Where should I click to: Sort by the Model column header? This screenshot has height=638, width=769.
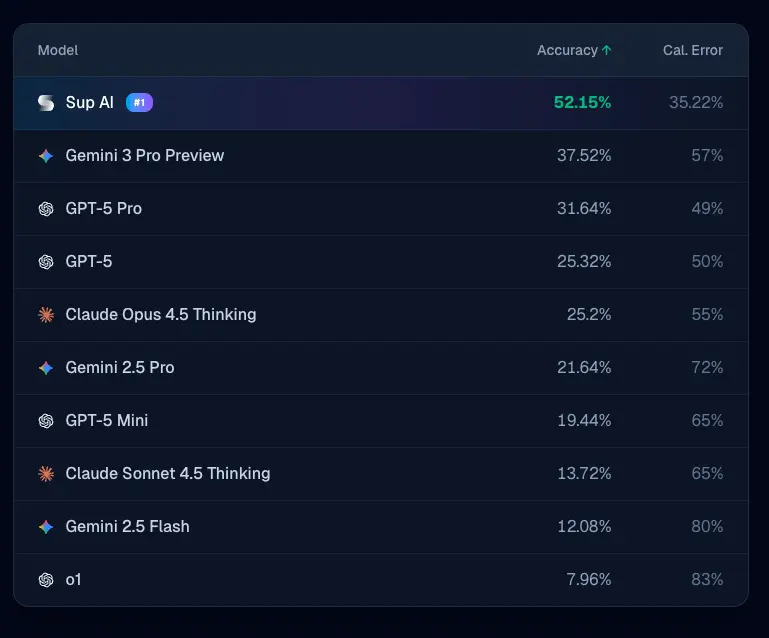point(58,50)
